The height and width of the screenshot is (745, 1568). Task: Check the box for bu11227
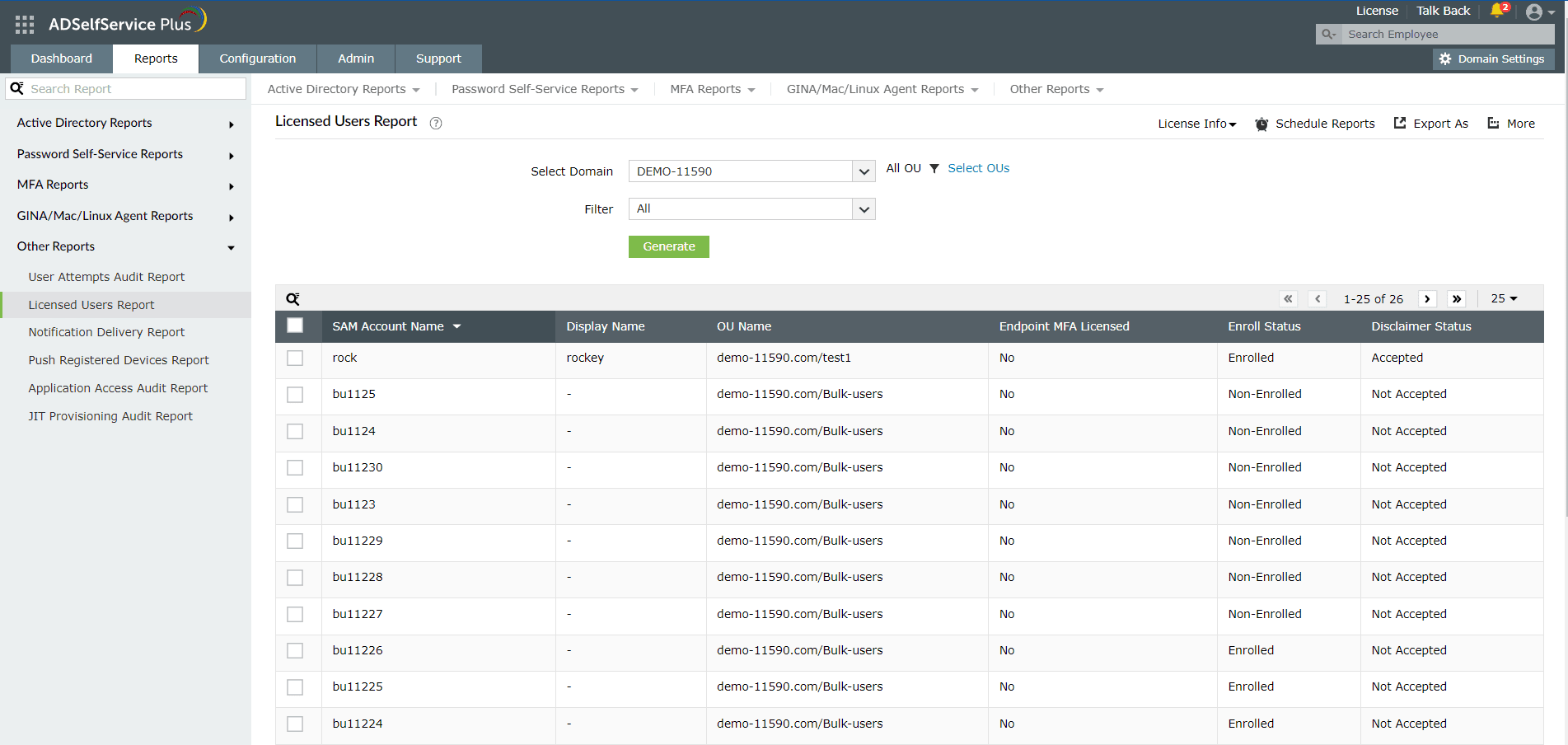(295, 614)
